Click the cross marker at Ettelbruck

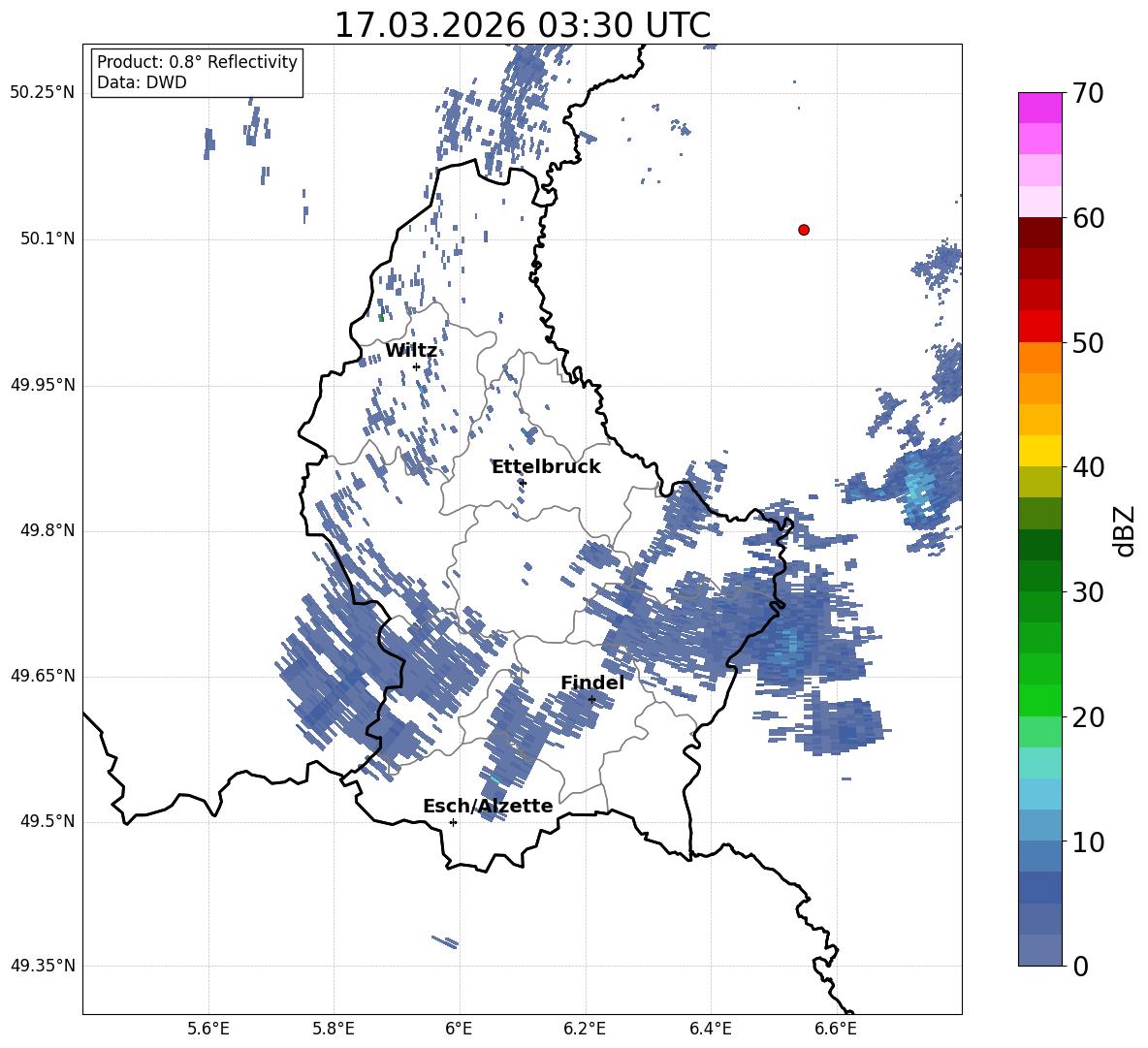522,482
